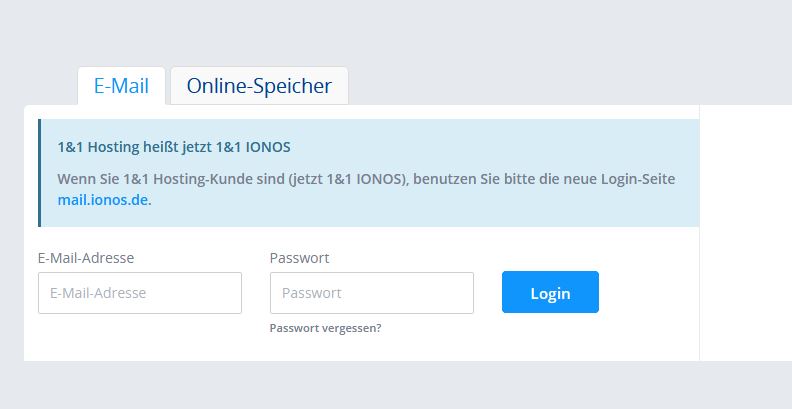
Task: Submit the form with the Login button
Action: [550, 292]
